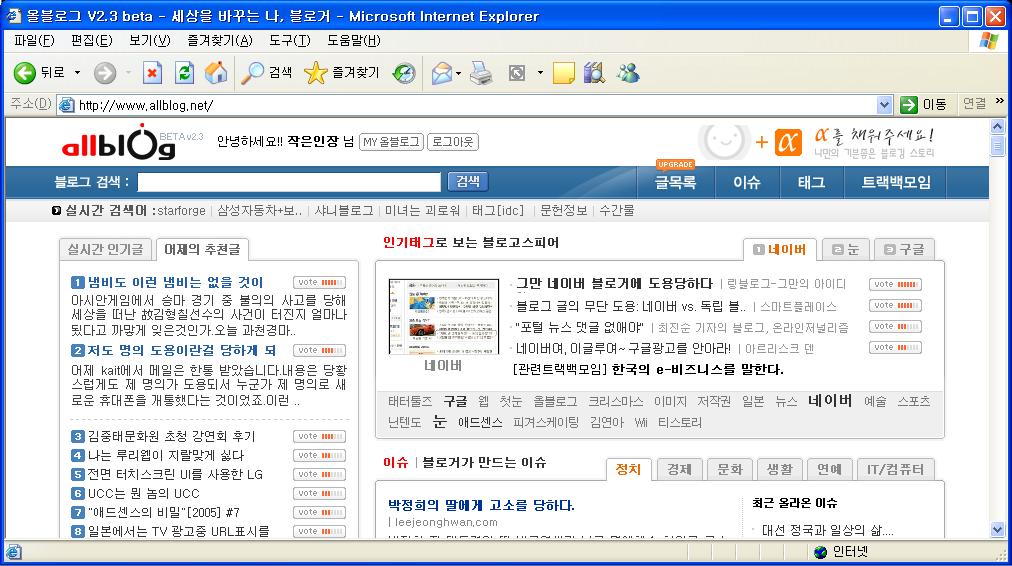Click the 애드센스 tag
This screenshot has width=1012, height=566.
pyautogui.click(x=480, y=422)
